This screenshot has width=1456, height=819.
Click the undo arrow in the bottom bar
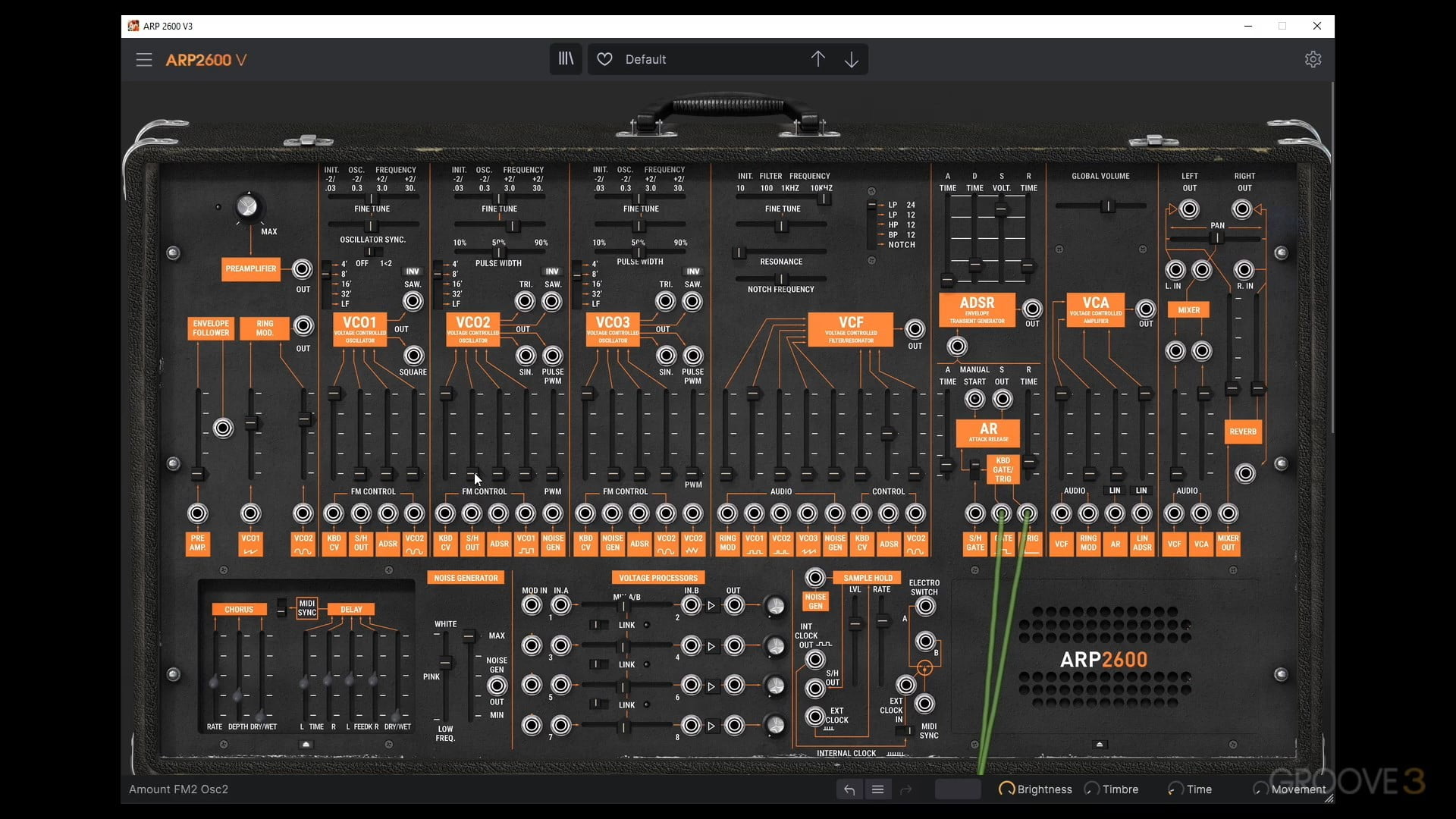[849, 789]
